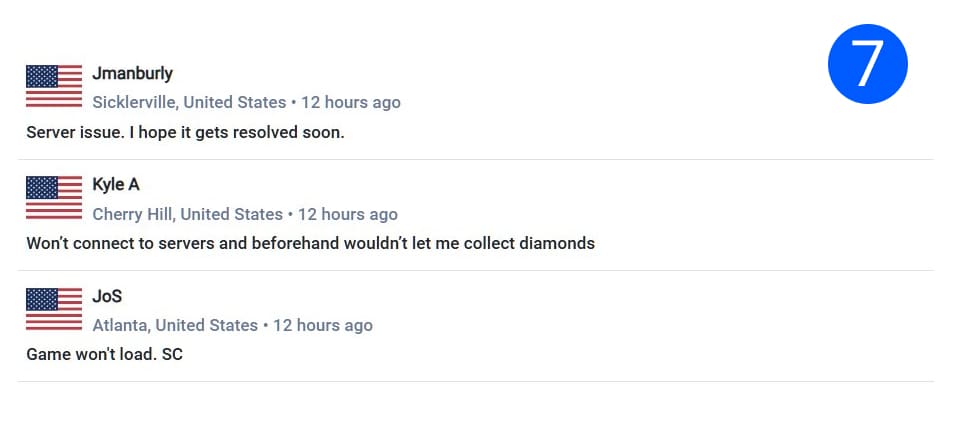Click the American flag beside JoS

pos(54,309)
